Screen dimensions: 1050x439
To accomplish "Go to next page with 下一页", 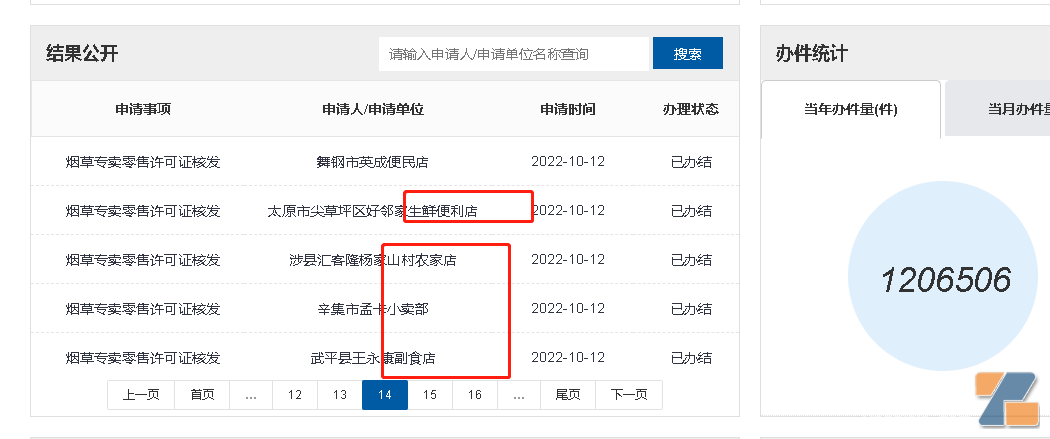I will point(629,395).
